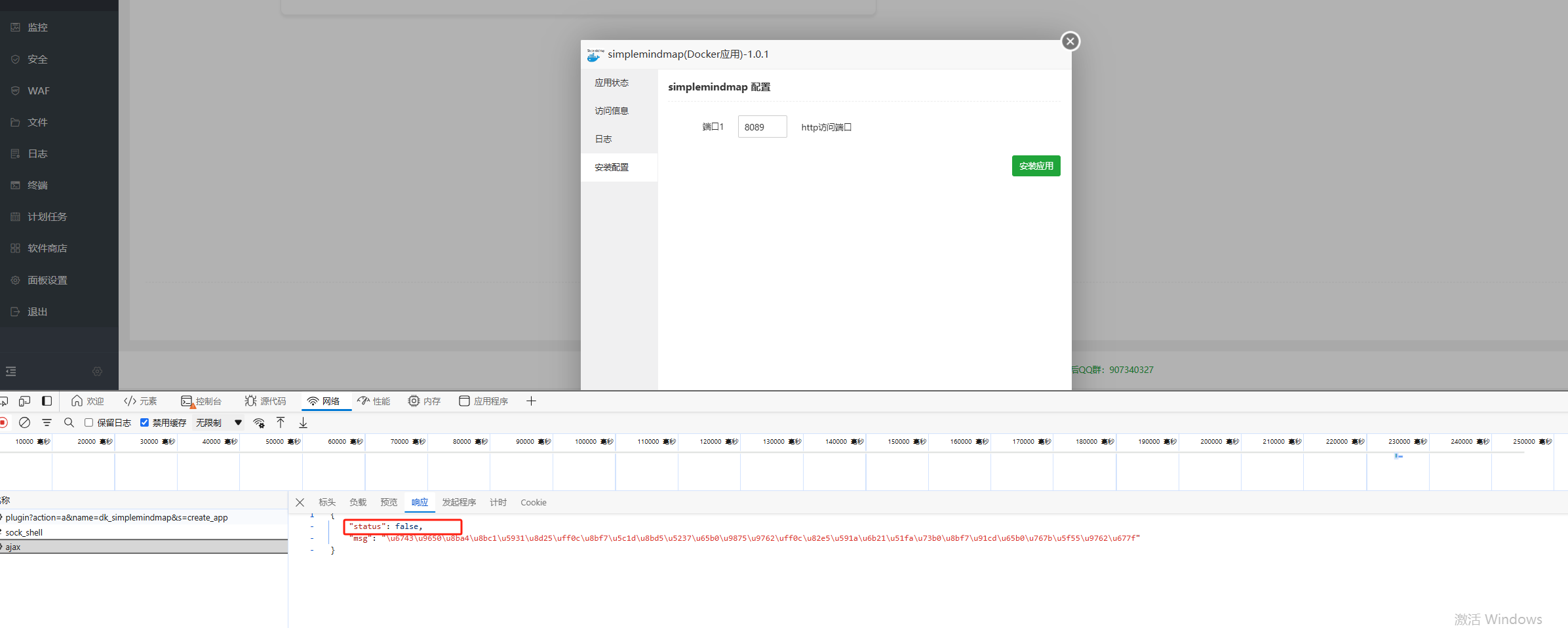1568x628 pixels.
Task: Open 文件 in the left sidebar
Action: [x=37, y=122]
